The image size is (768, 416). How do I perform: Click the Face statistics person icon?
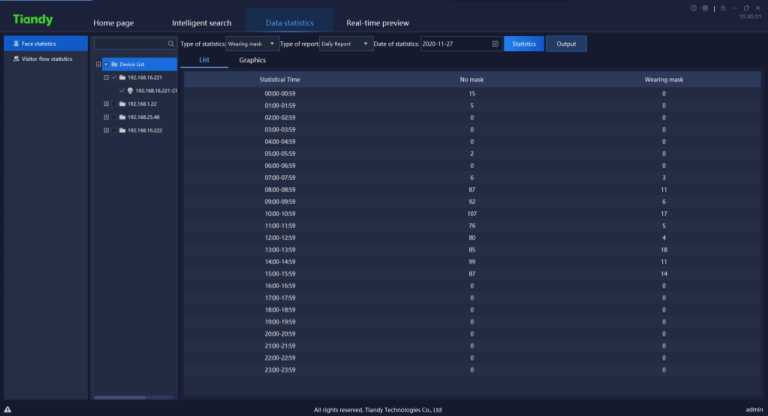coord(15,44)
